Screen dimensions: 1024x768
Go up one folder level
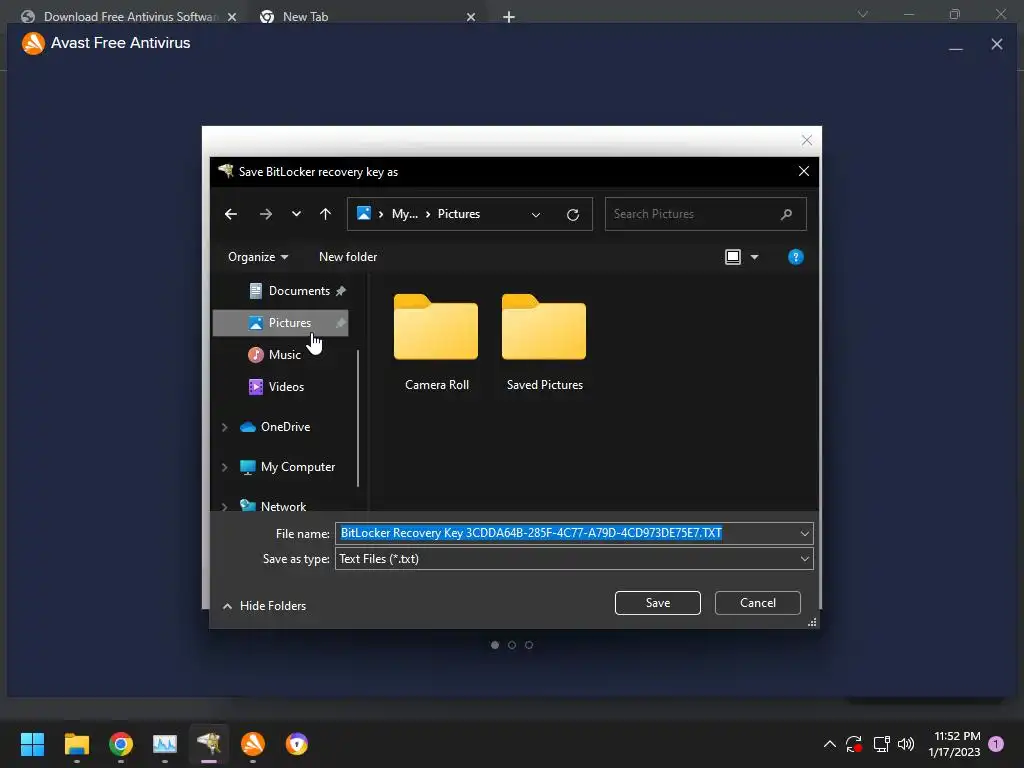(x=325, y=214)
